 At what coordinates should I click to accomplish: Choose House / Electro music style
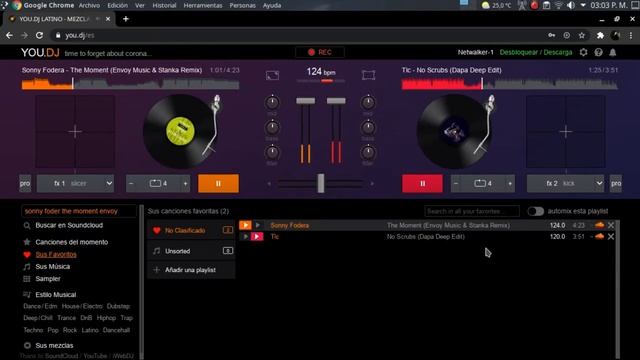[82, 306]
